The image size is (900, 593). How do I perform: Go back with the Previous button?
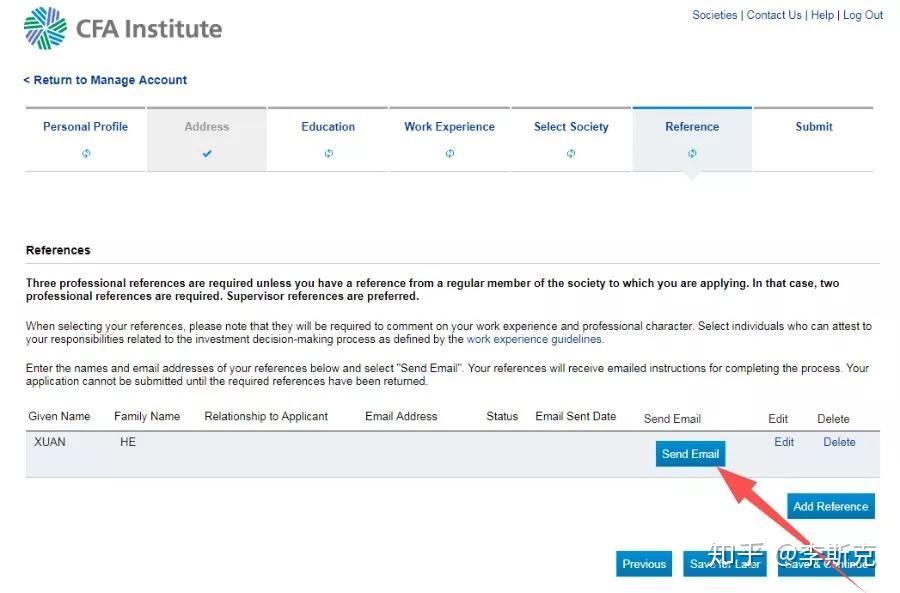pyautogui.click(x=644, y=564)
